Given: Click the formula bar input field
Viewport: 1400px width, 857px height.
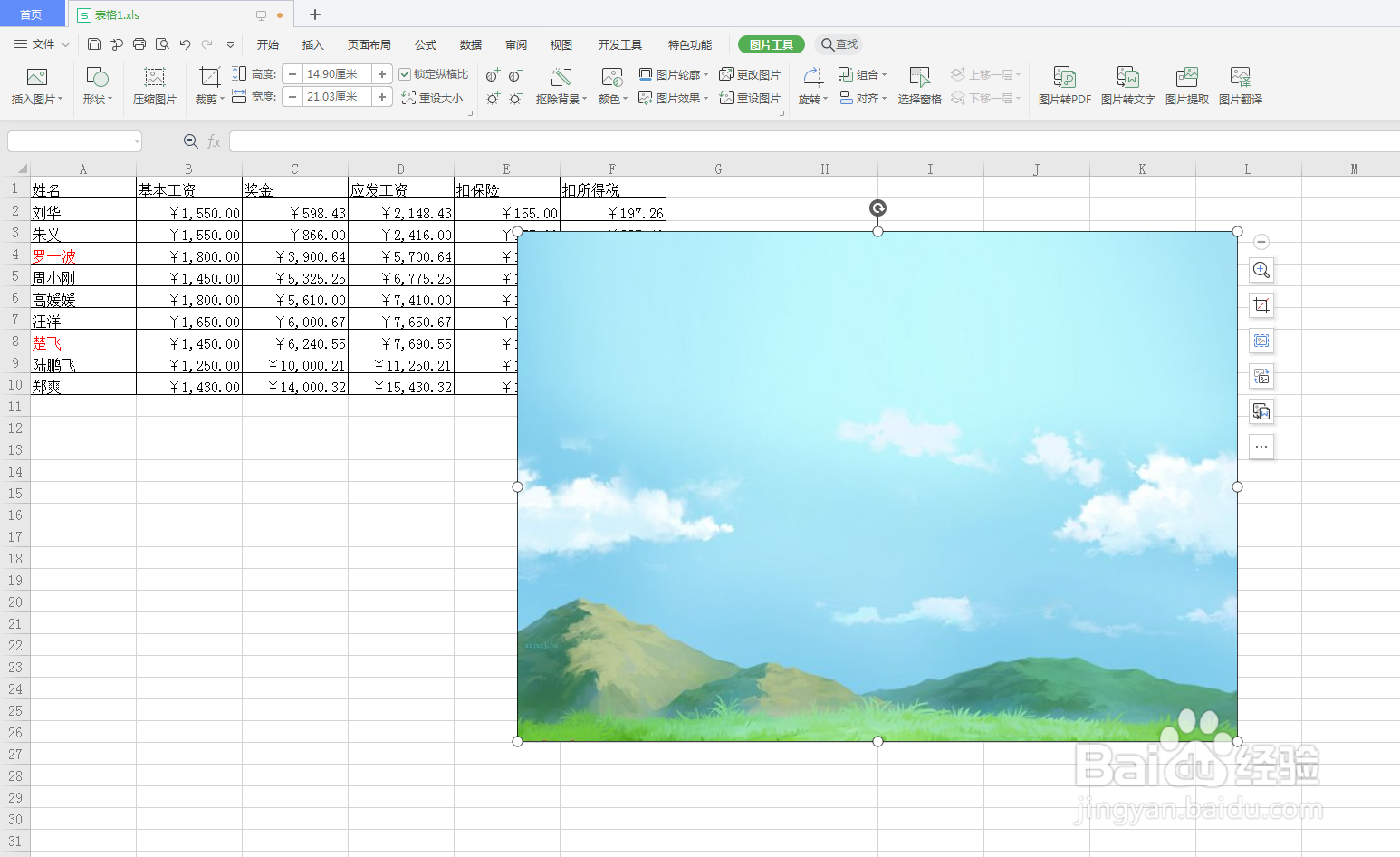Looking at the screenshot, I should 813,141.
